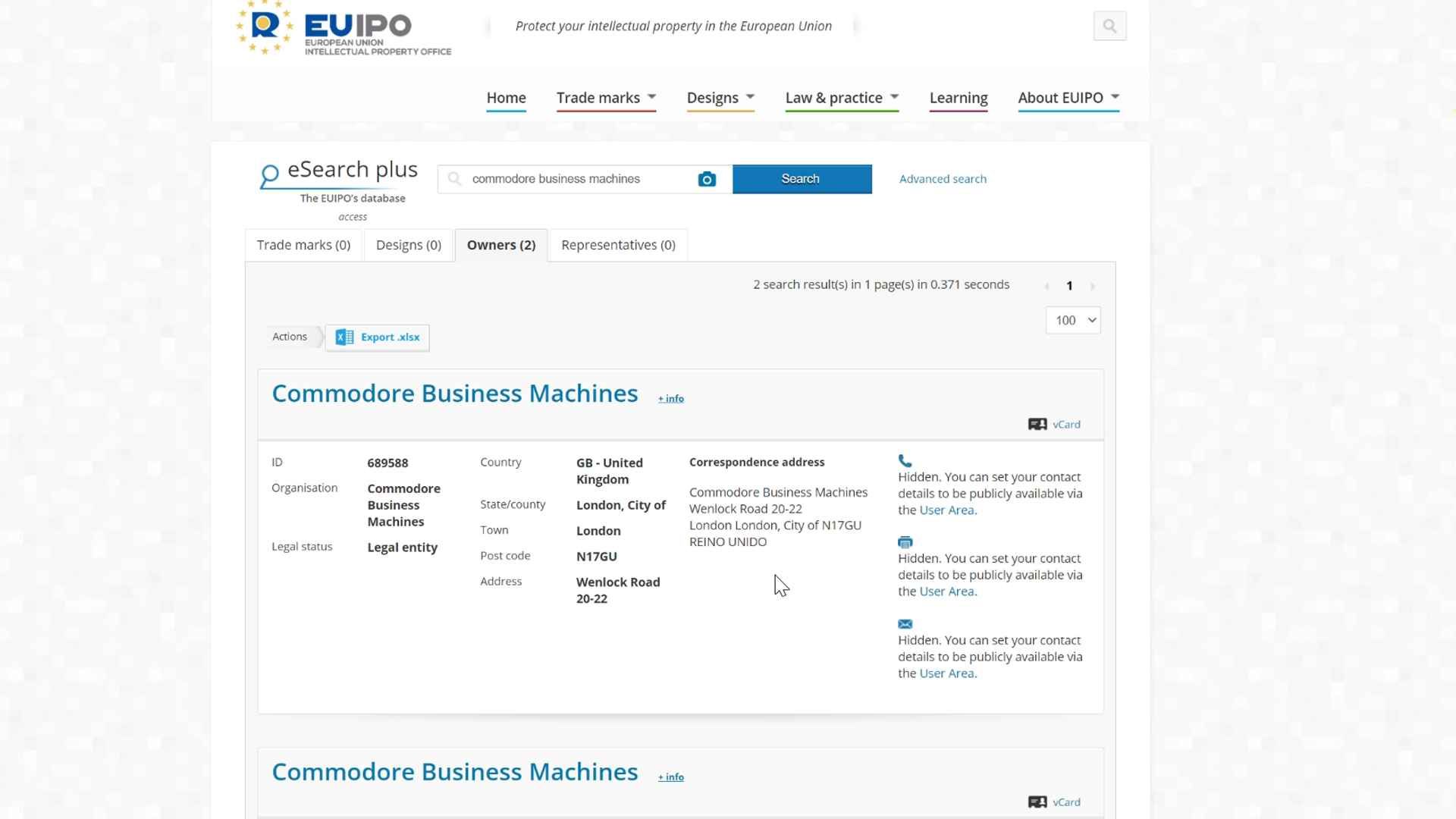
Task: Click the blue Search button
Action: tap(802, 179)
